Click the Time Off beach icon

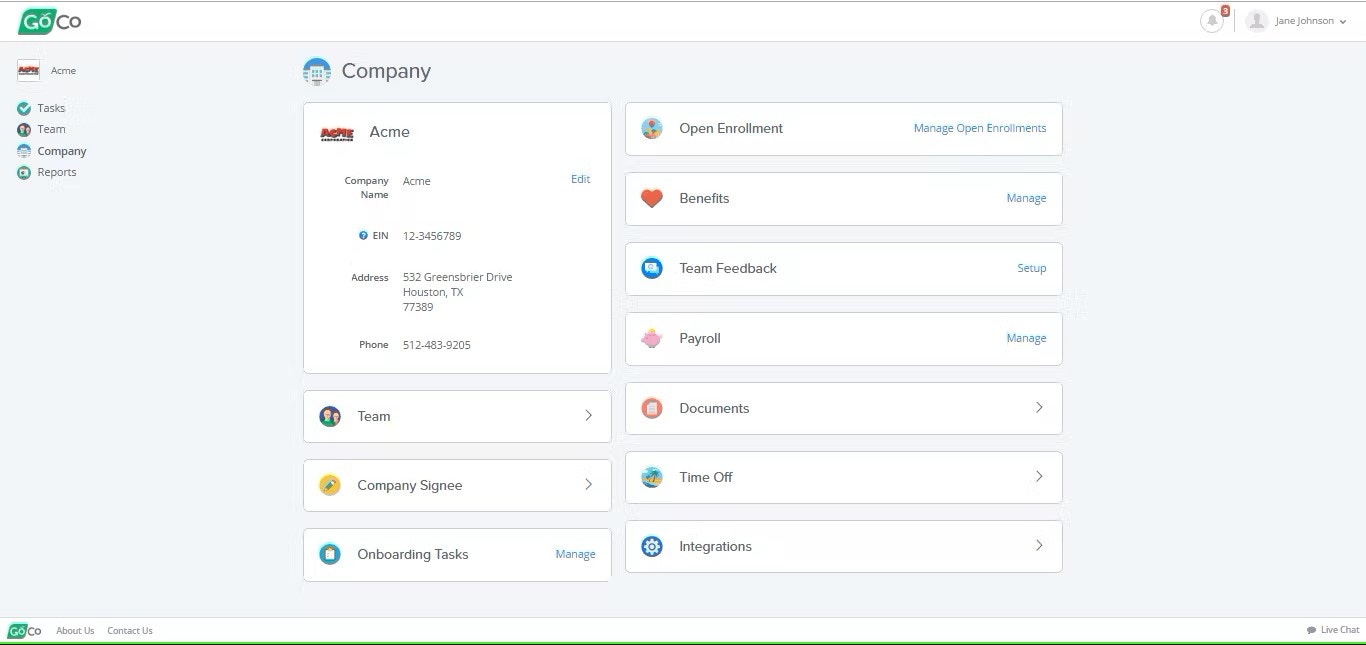[x=651, y=477]
